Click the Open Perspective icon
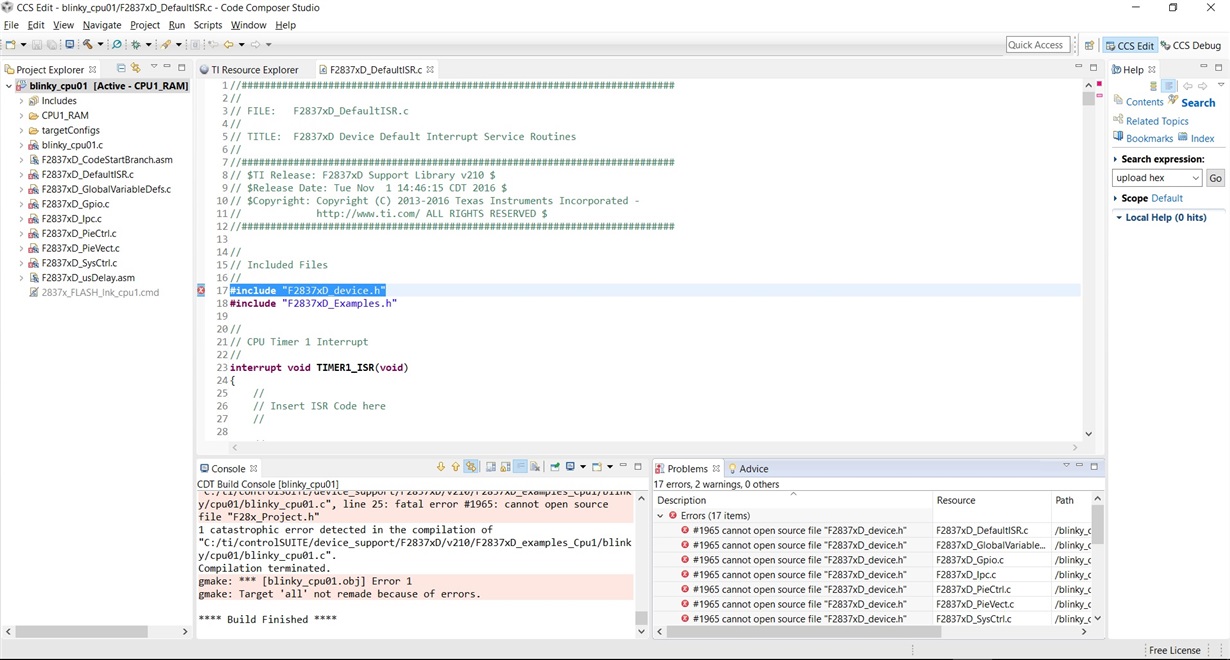Screen dimensions: 1230x660 1089,45
